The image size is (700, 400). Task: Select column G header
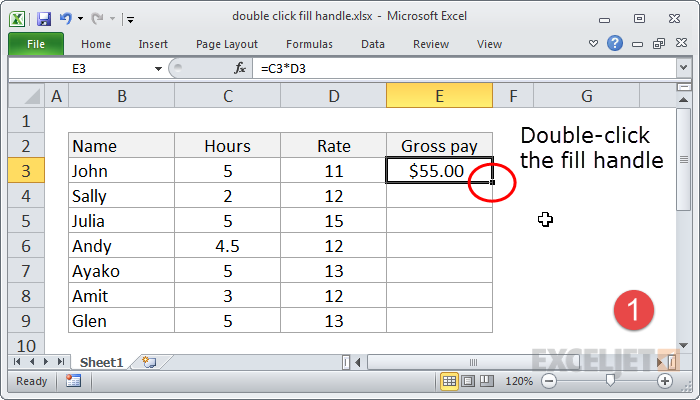point(587,96)
